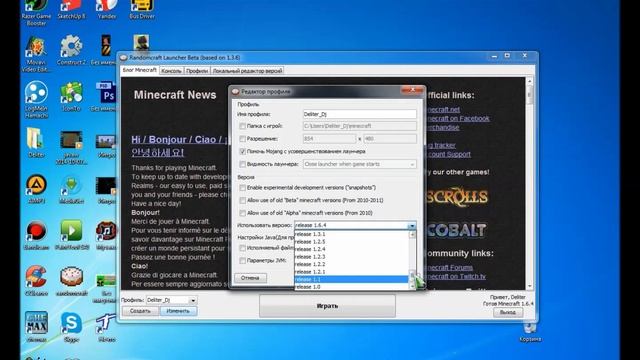640x360 pixels.
Task: Collapse the Использовать версию dropdown arrow
Action: click(412, 225)
